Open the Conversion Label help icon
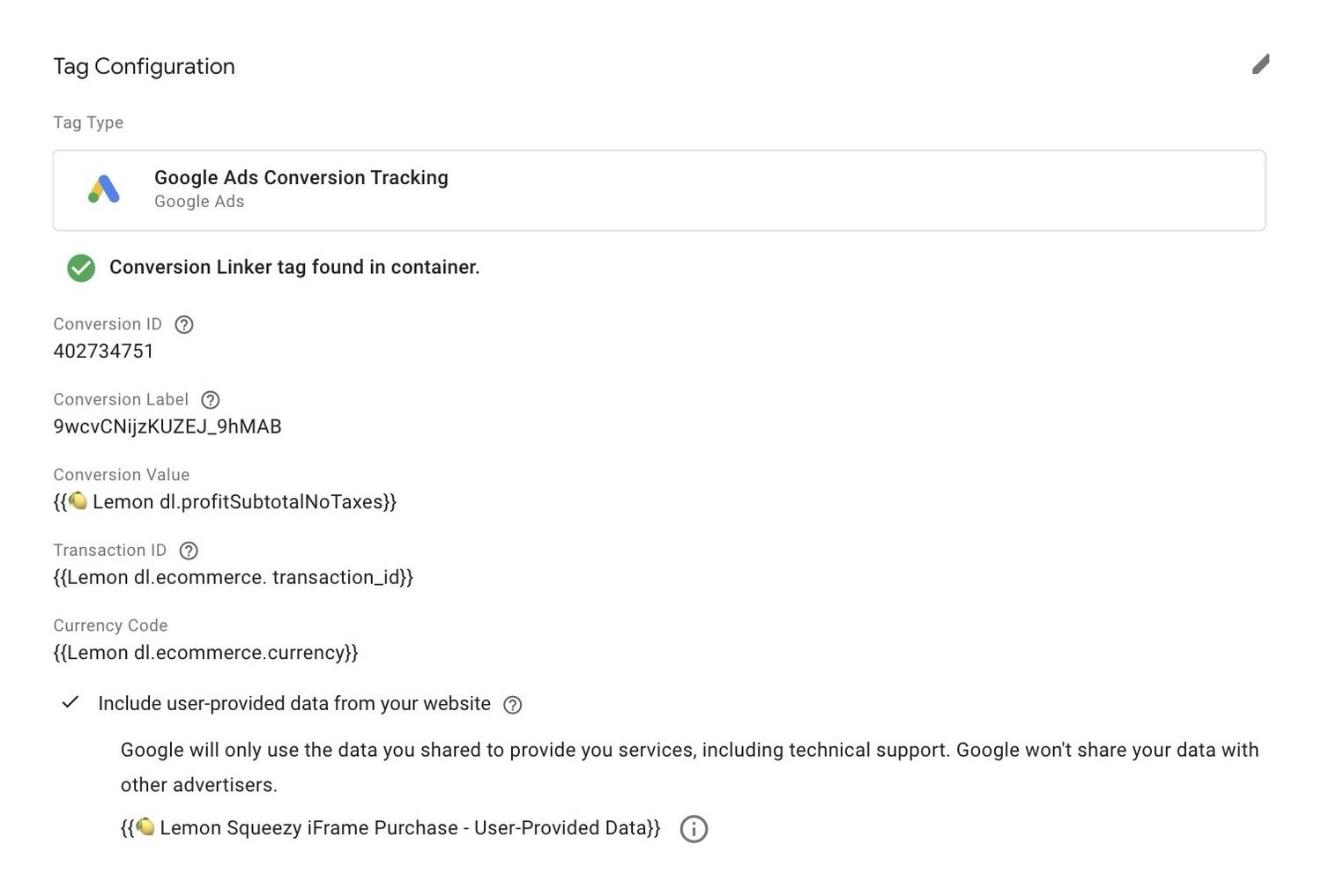The height and width of the screenshot is (896, 1322). tap(210, 400)
